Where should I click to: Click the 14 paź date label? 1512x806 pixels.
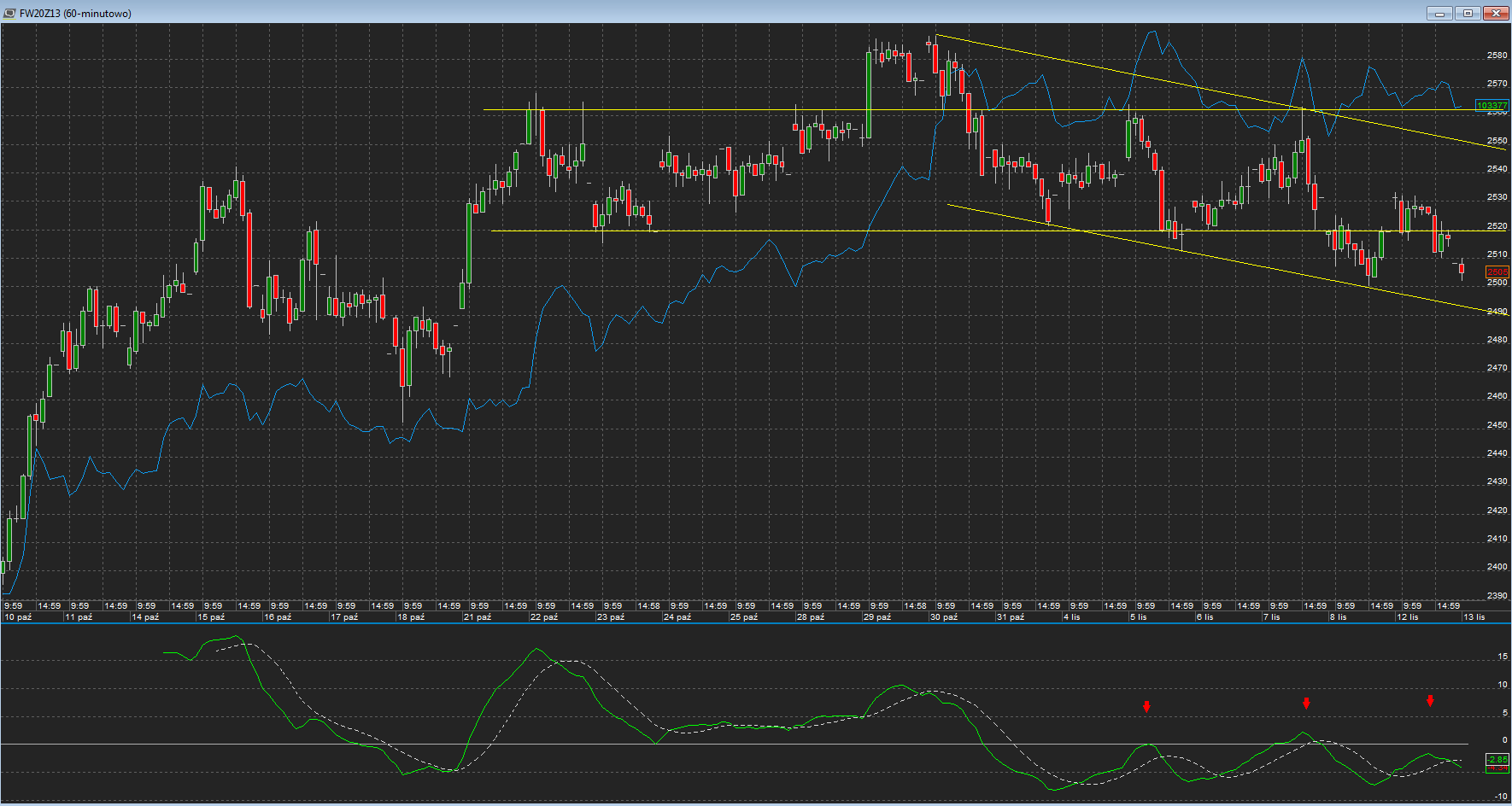click(x=145, y=617)
